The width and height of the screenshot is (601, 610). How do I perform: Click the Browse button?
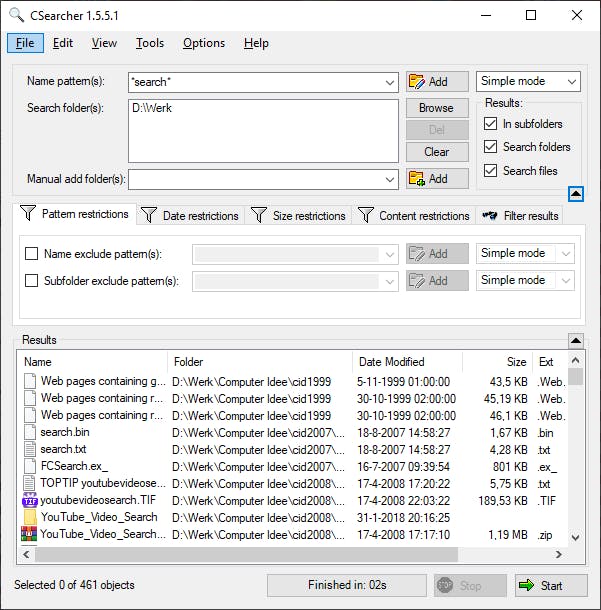[437, 108]
